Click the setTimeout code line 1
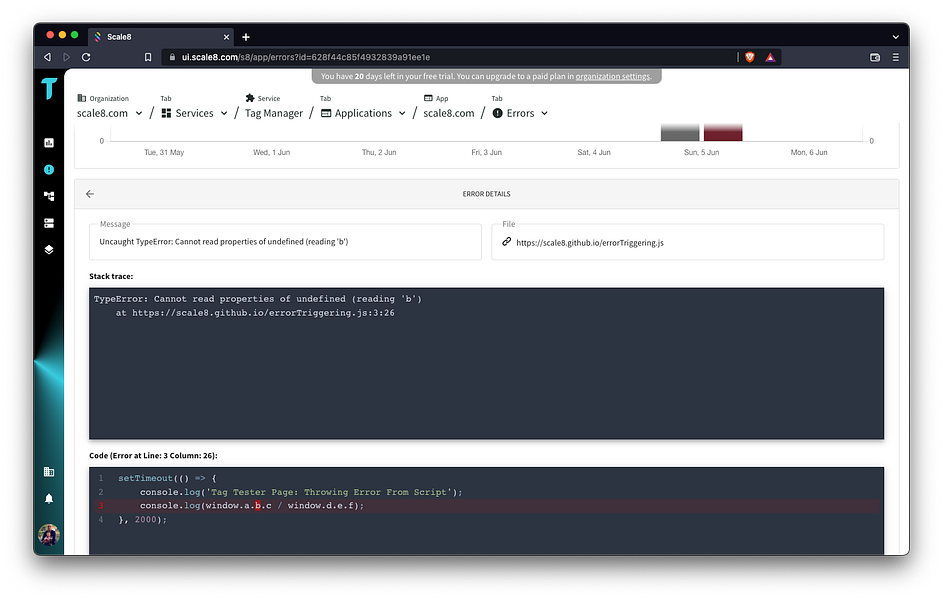 coord(167,478)
